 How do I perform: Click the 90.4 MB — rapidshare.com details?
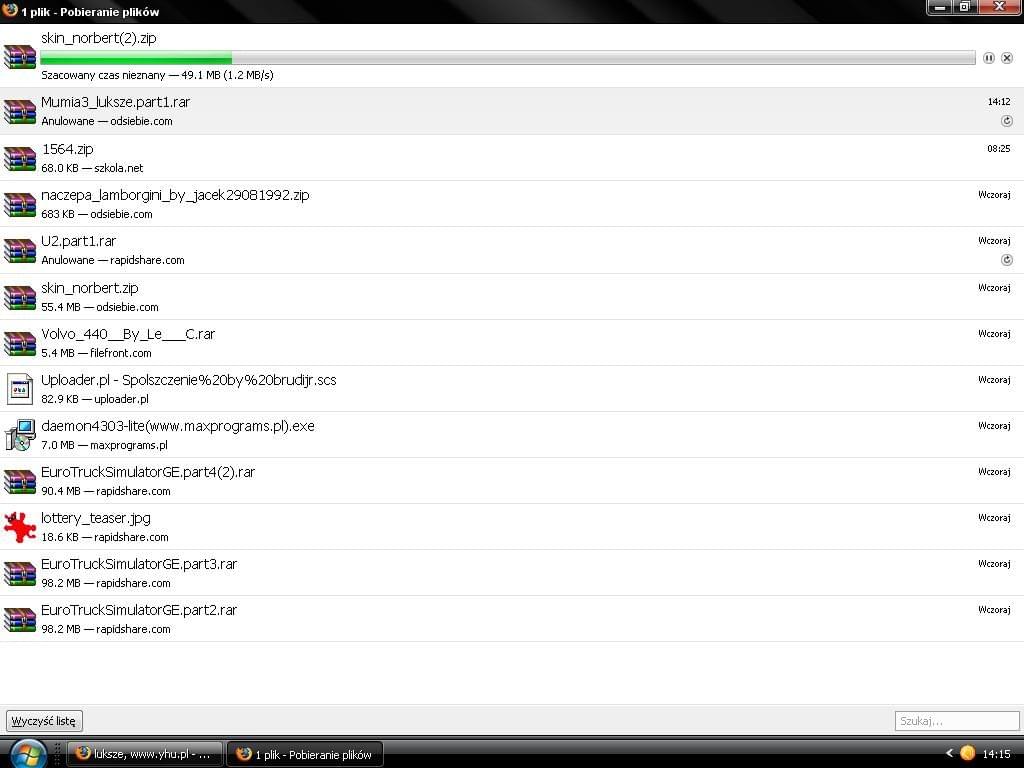[x=106, y=491]
